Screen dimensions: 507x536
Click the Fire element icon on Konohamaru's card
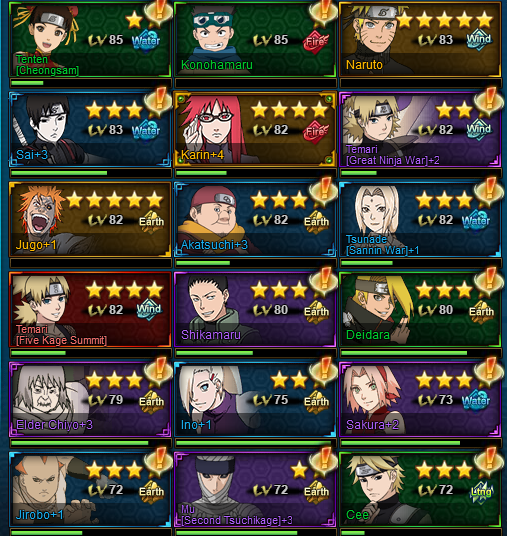pyautogui.click(x=315, y=43)
